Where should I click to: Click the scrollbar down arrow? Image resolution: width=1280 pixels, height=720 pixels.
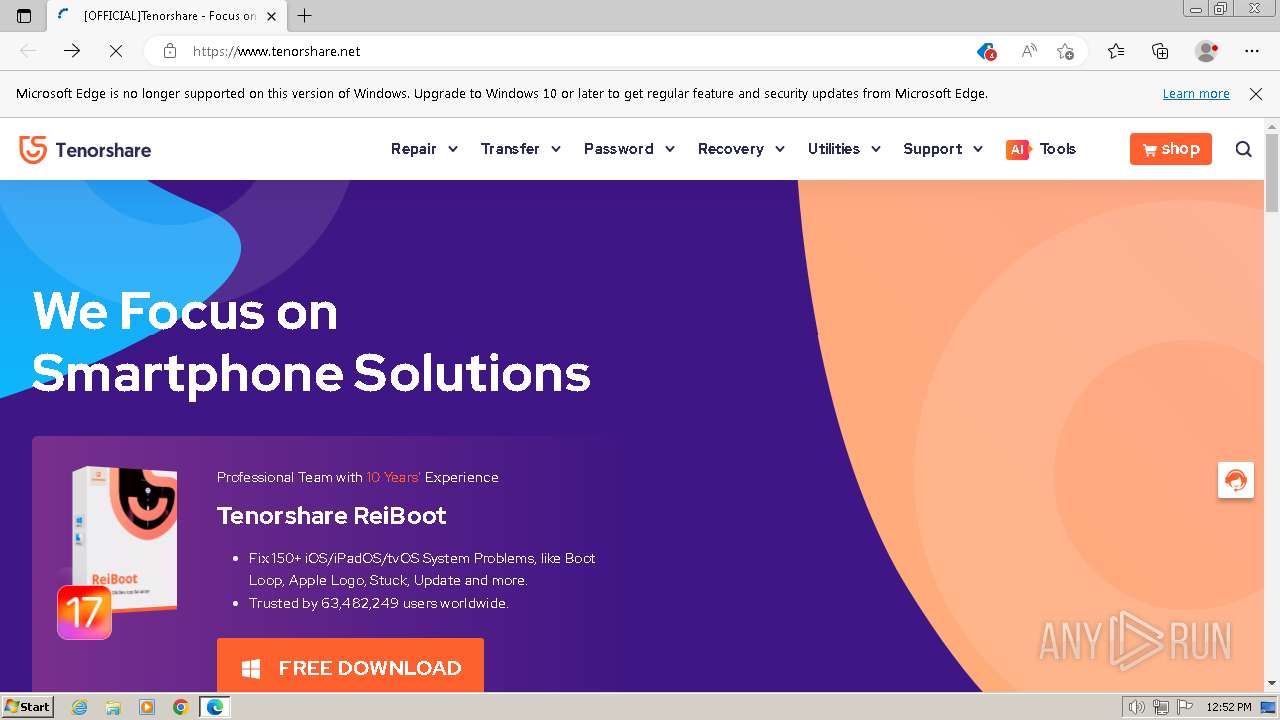(1272, 684)
